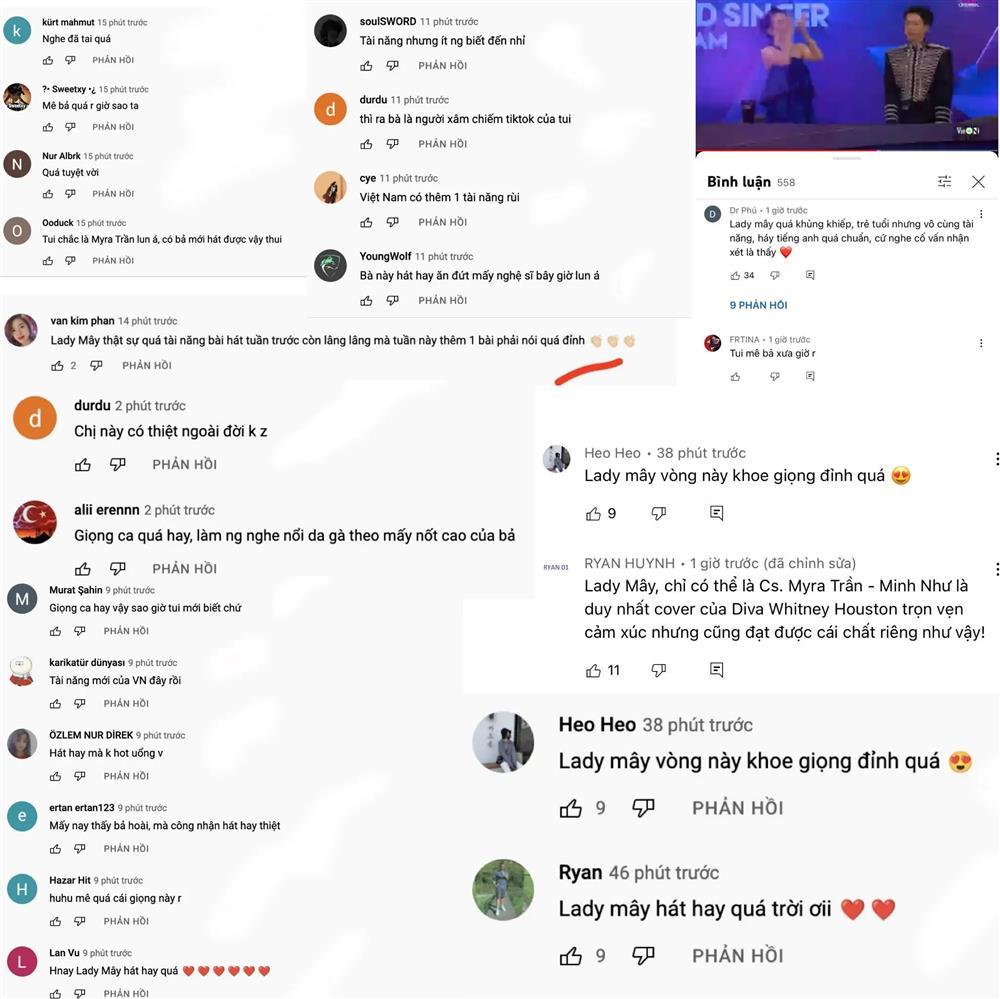Open the comment sort filter icon
Screen dimensions: 1000x999
click(x=945, y=182)
